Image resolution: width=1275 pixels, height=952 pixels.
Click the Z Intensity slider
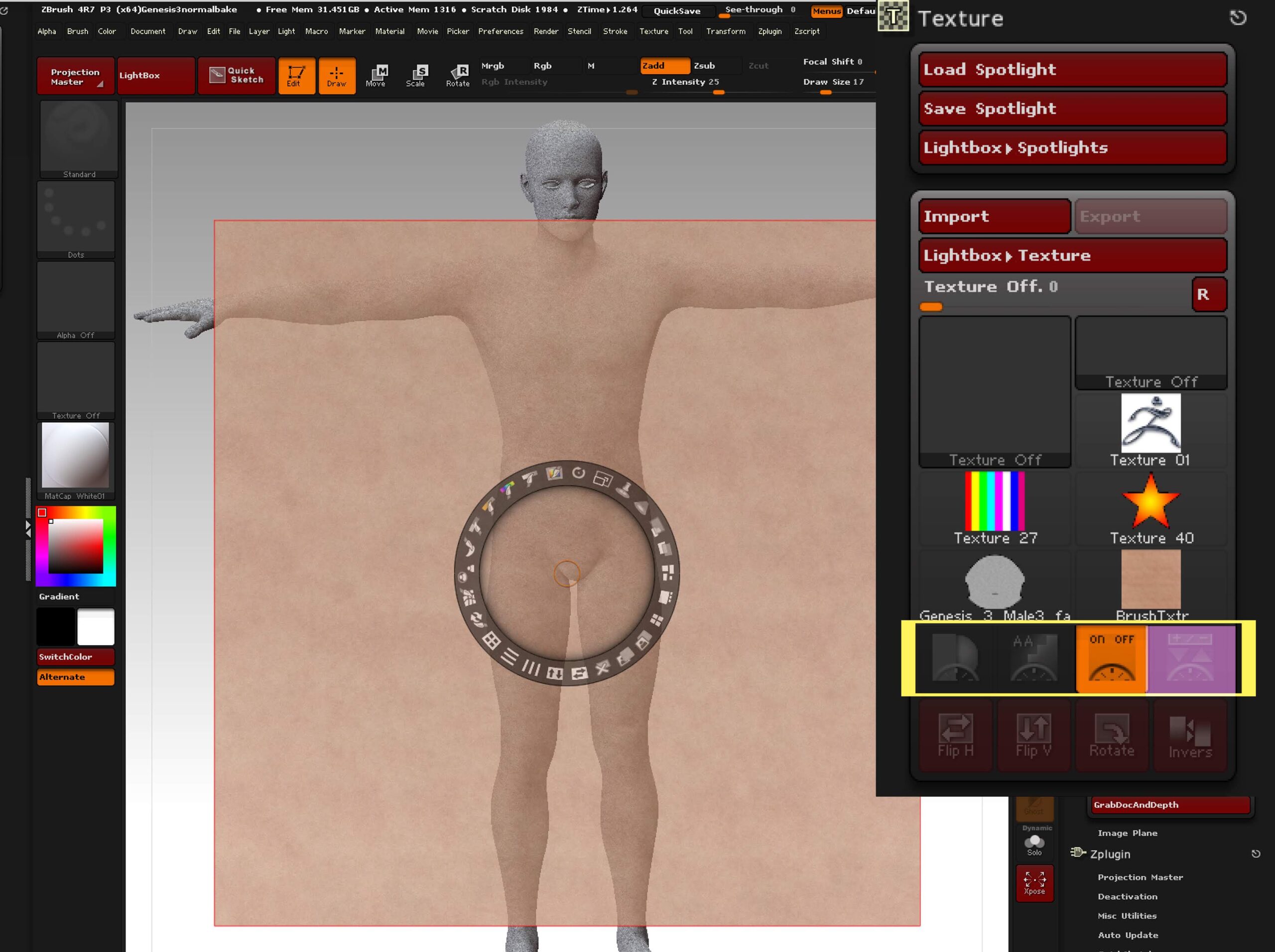coord(685,83)
